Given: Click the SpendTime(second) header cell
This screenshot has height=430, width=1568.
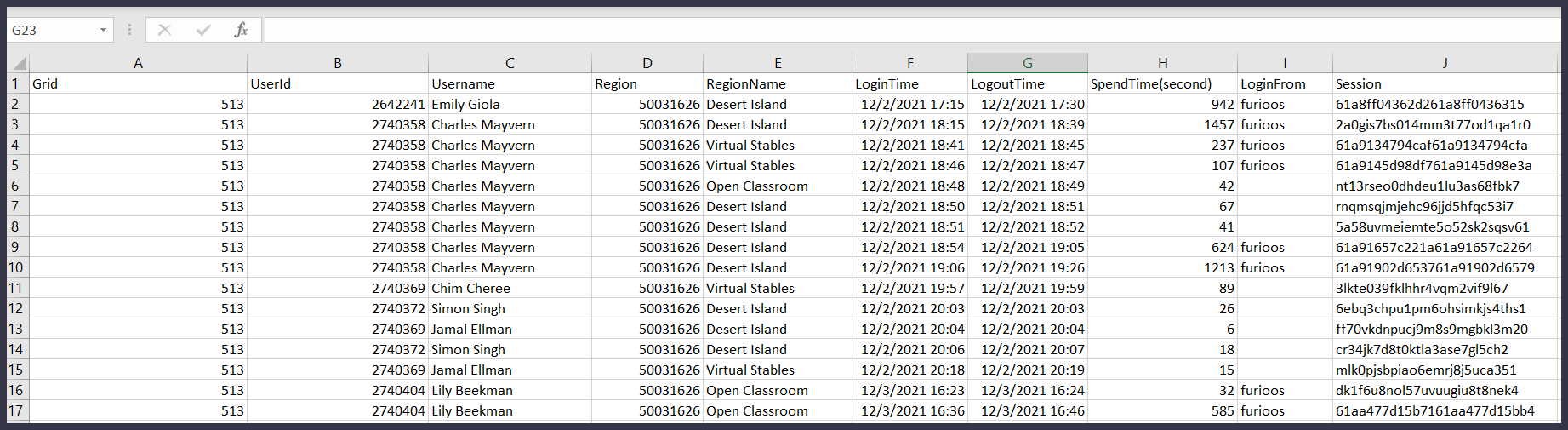Looking at the screenshot, I should coord(1161,83).
